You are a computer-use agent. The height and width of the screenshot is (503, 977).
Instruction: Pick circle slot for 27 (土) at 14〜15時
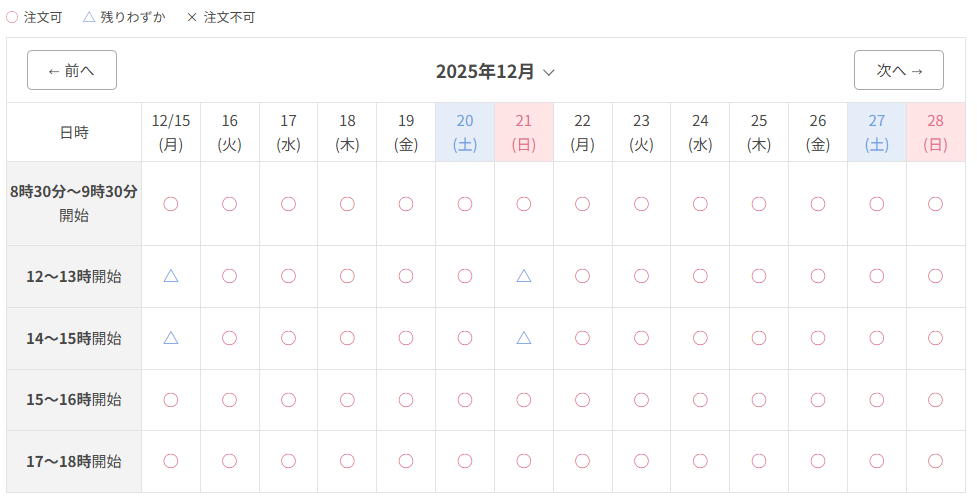point(877,337)
